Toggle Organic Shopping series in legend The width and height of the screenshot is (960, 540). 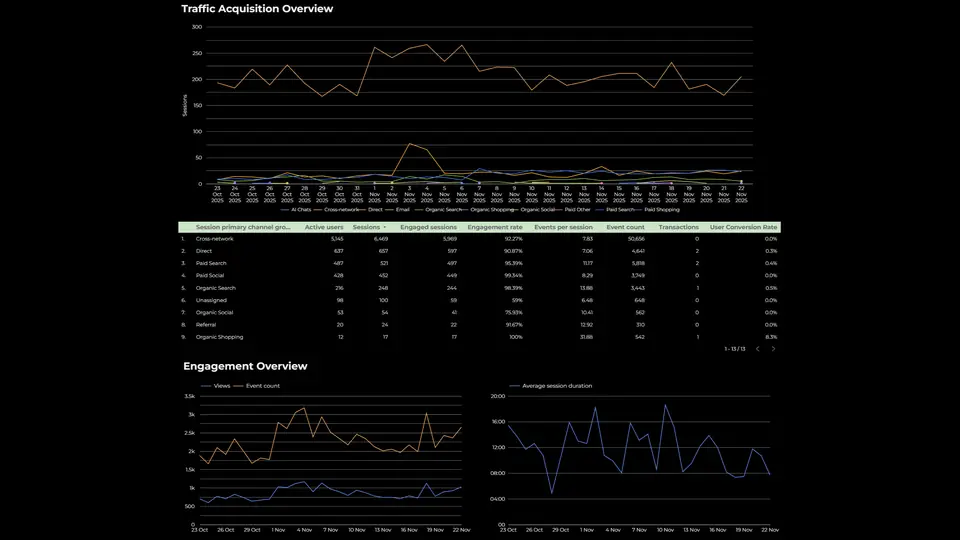[x=487, y=209]
